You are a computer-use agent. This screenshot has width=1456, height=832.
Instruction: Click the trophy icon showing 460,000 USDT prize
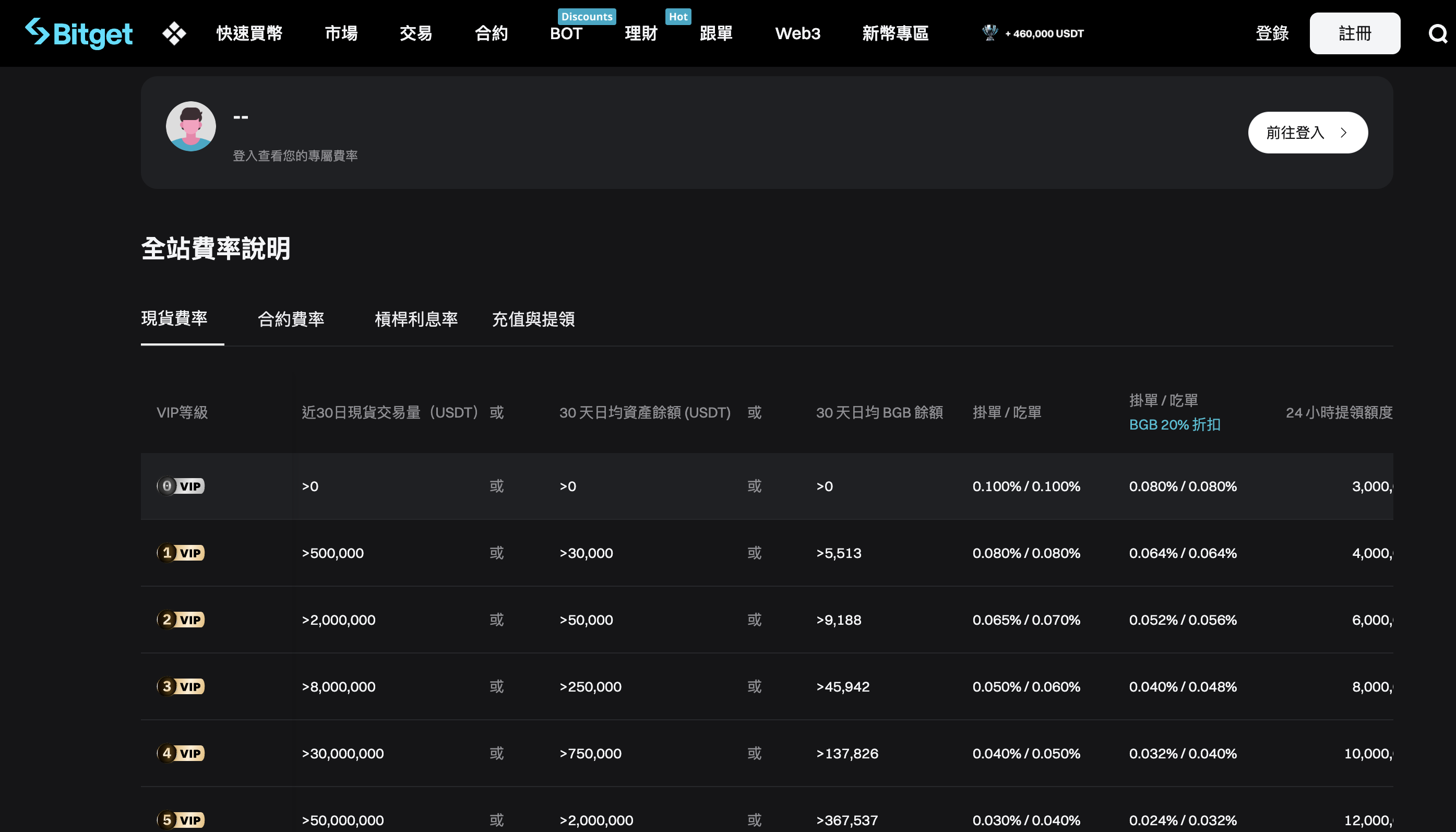coord(989,32)
